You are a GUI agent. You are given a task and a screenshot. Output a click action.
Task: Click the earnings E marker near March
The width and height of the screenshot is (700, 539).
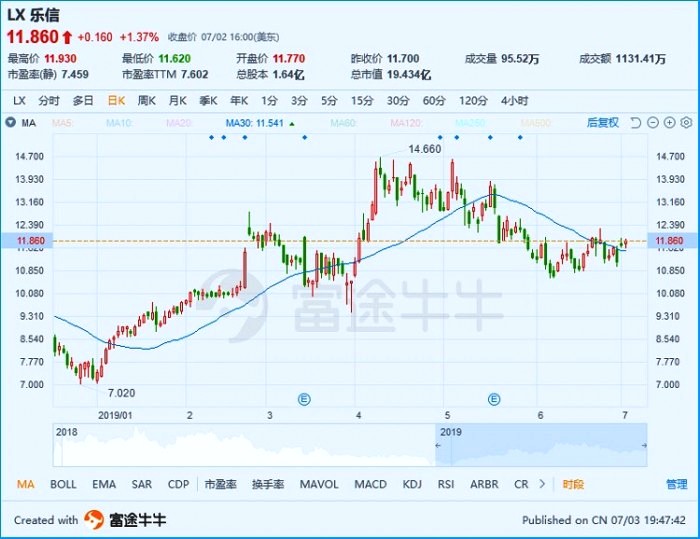[304, 399]
